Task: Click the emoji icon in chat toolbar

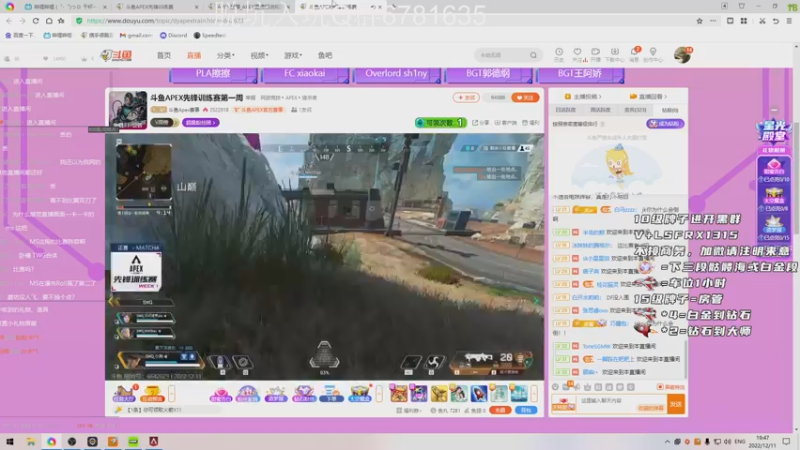Action: tap(555, 387)
